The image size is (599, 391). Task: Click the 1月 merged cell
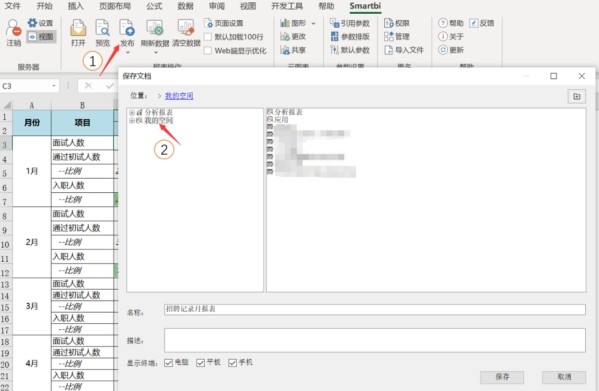click(x=32, y=171)
